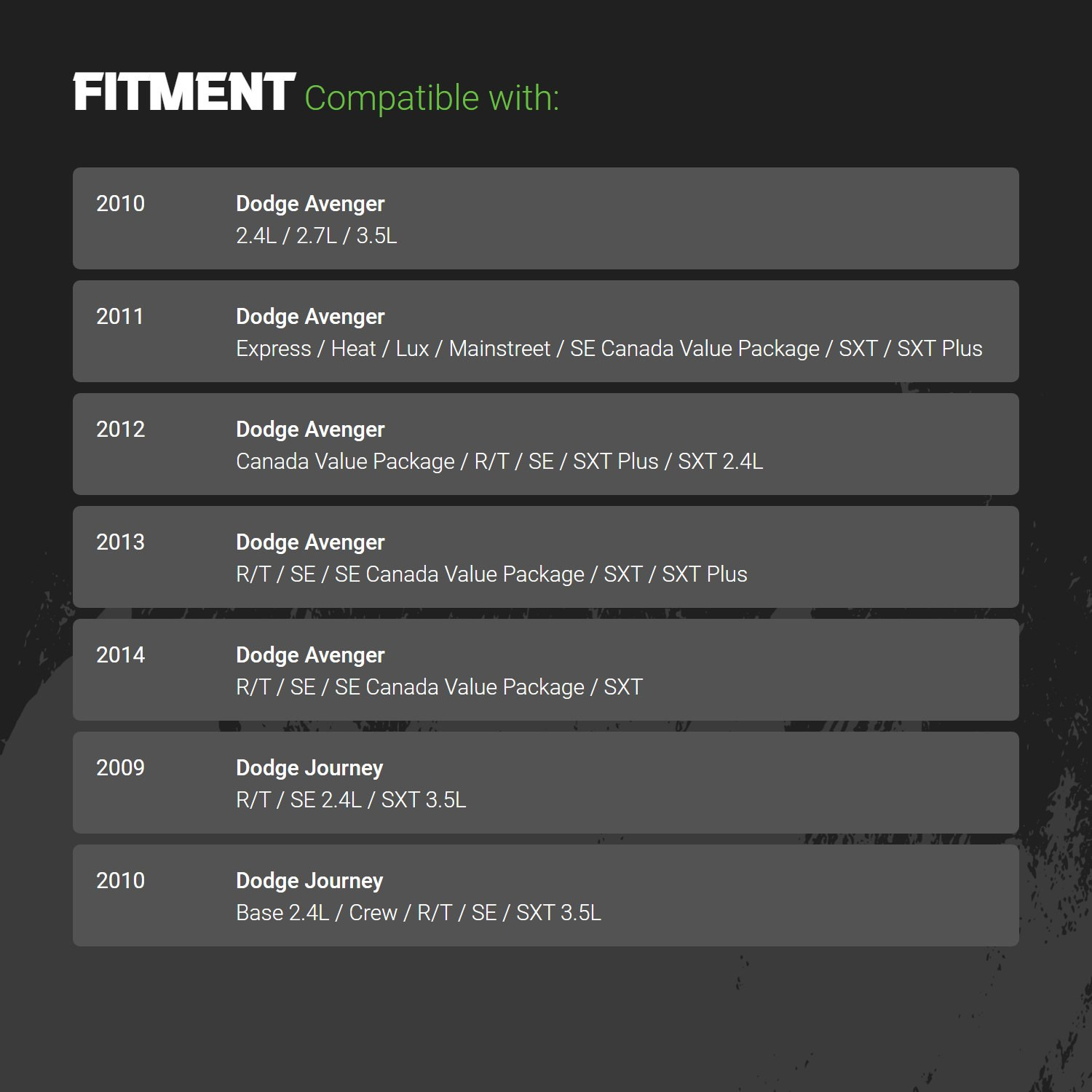Click the 2013 trim list ending in 'SXT Plus'

coord(491,574)
